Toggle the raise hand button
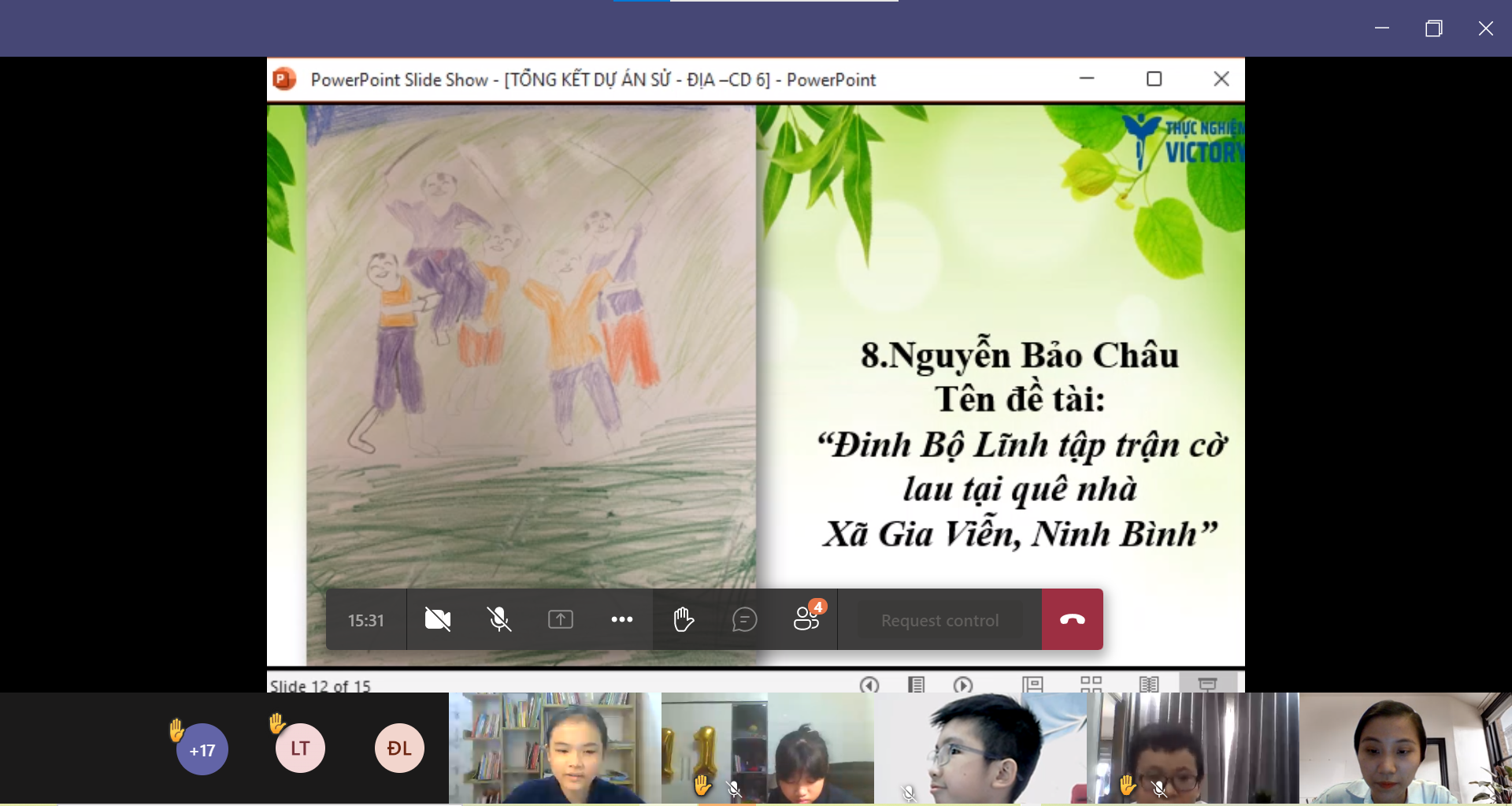This screenshot has width=1512, height=806. click(684, 620)
